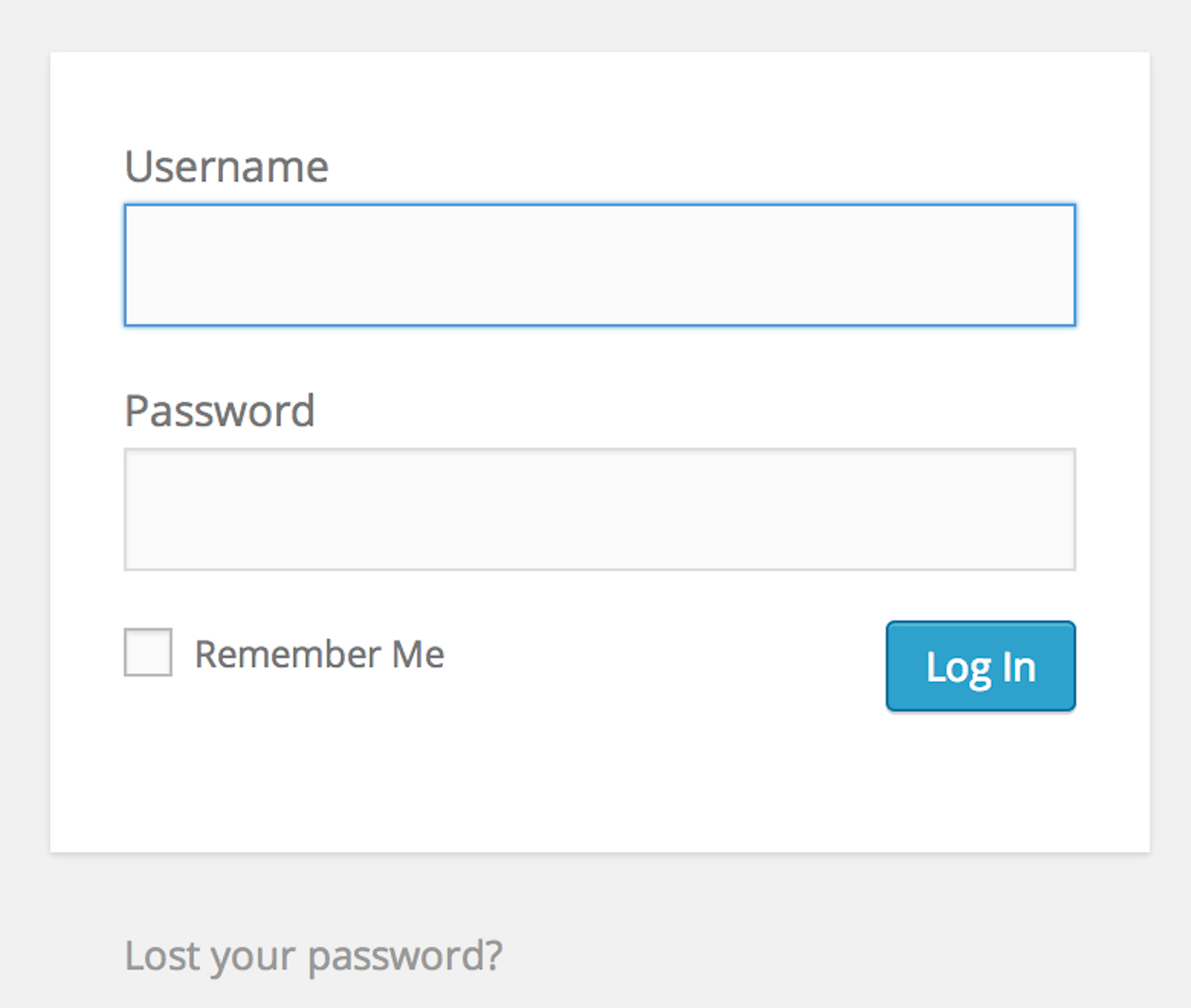
Task: Tick the box beside Remember Me
Action: 148,652
